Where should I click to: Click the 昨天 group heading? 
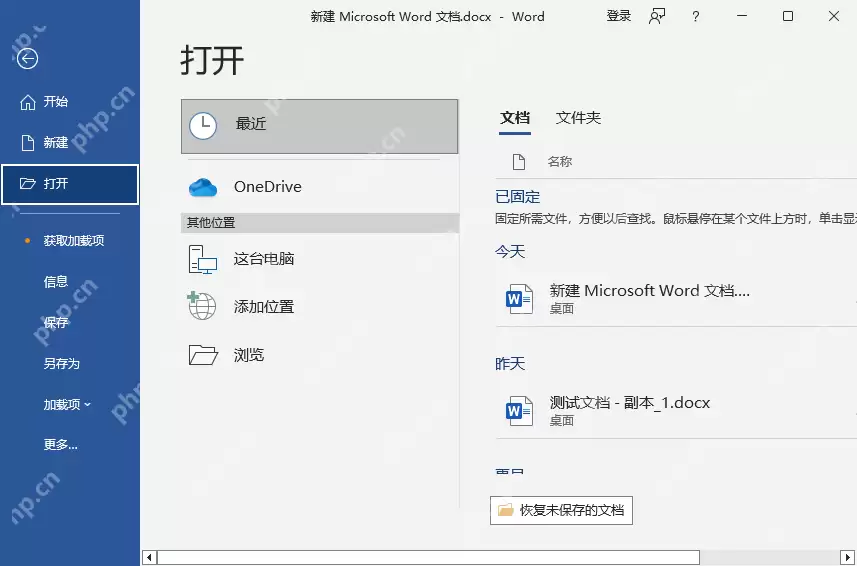click(x=510, y=363)
